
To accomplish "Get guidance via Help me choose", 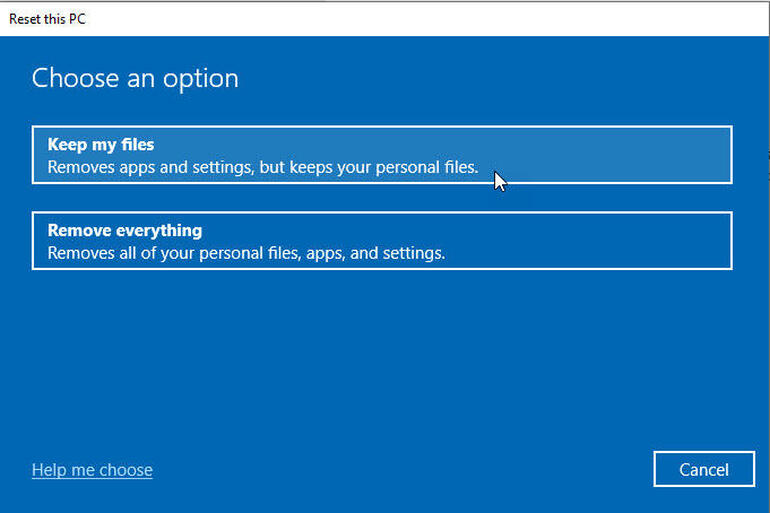I will (x=92, y=470).
